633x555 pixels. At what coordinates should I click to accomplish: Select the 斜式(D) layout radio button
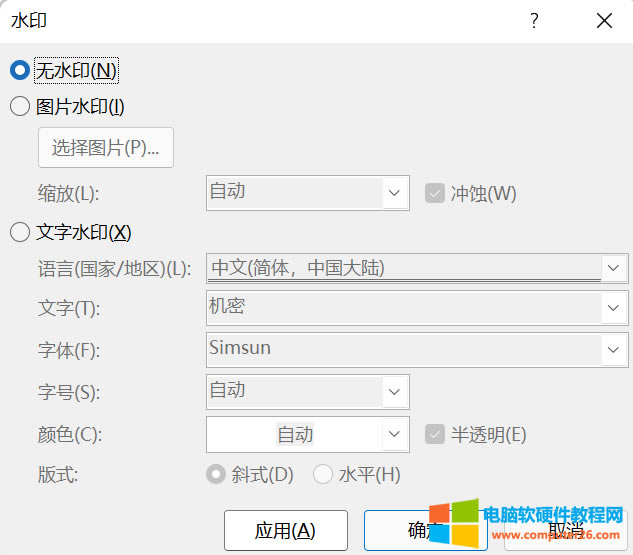(x=215, y=475)
